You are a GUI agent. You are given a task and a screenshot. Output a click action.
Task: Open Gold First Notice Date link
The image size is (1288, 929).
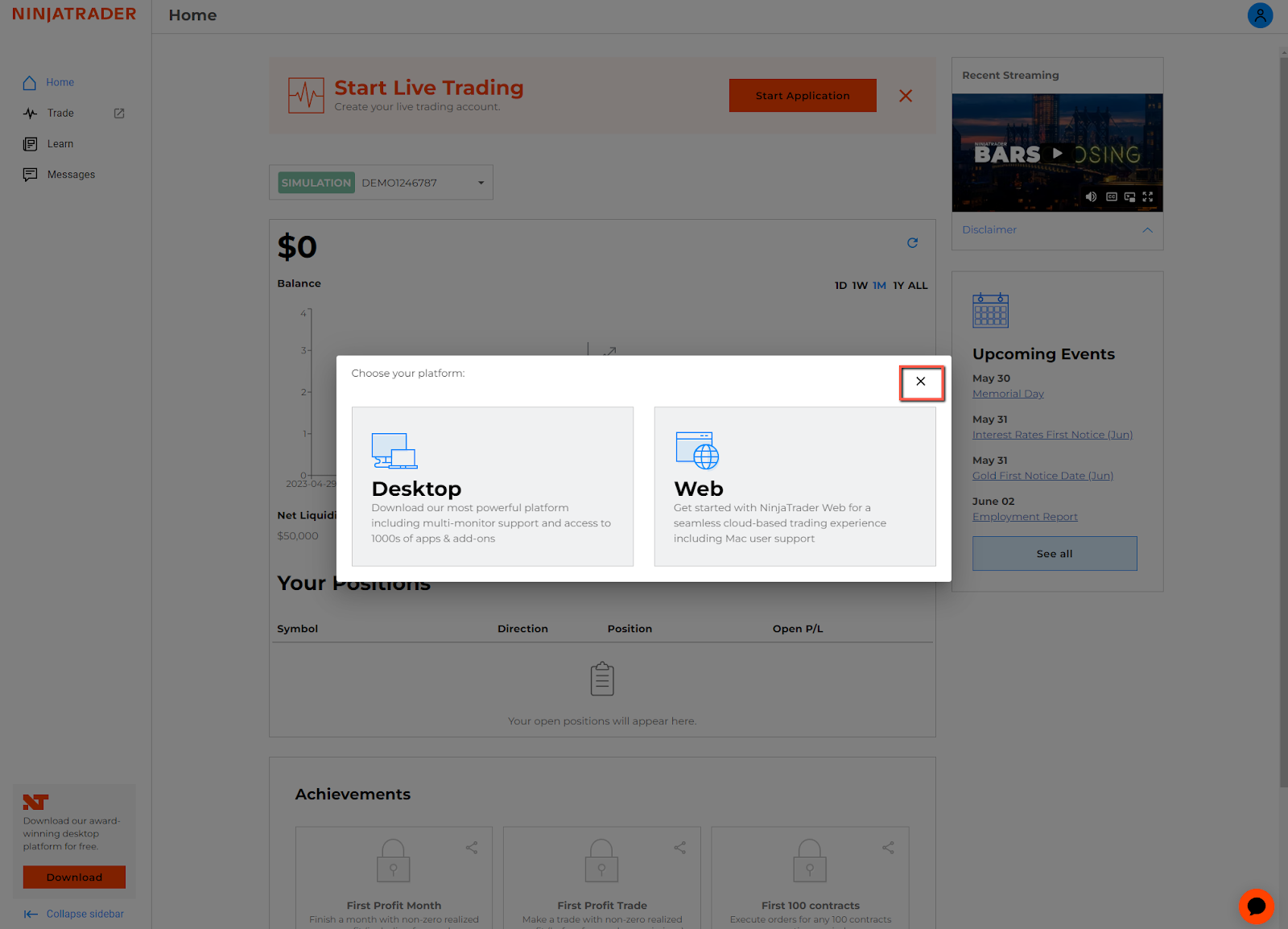1042,476
